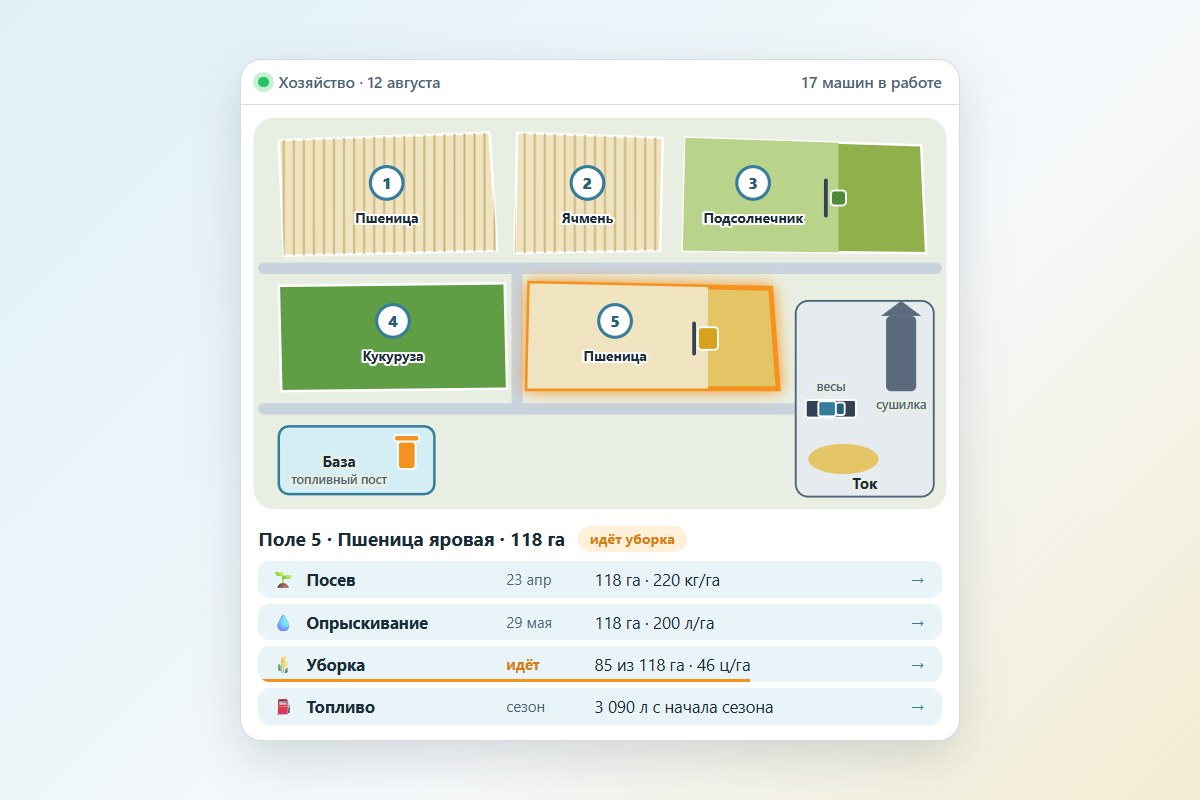
Task: Click the 29 мая spraying date
Action: tap(529, 623)
